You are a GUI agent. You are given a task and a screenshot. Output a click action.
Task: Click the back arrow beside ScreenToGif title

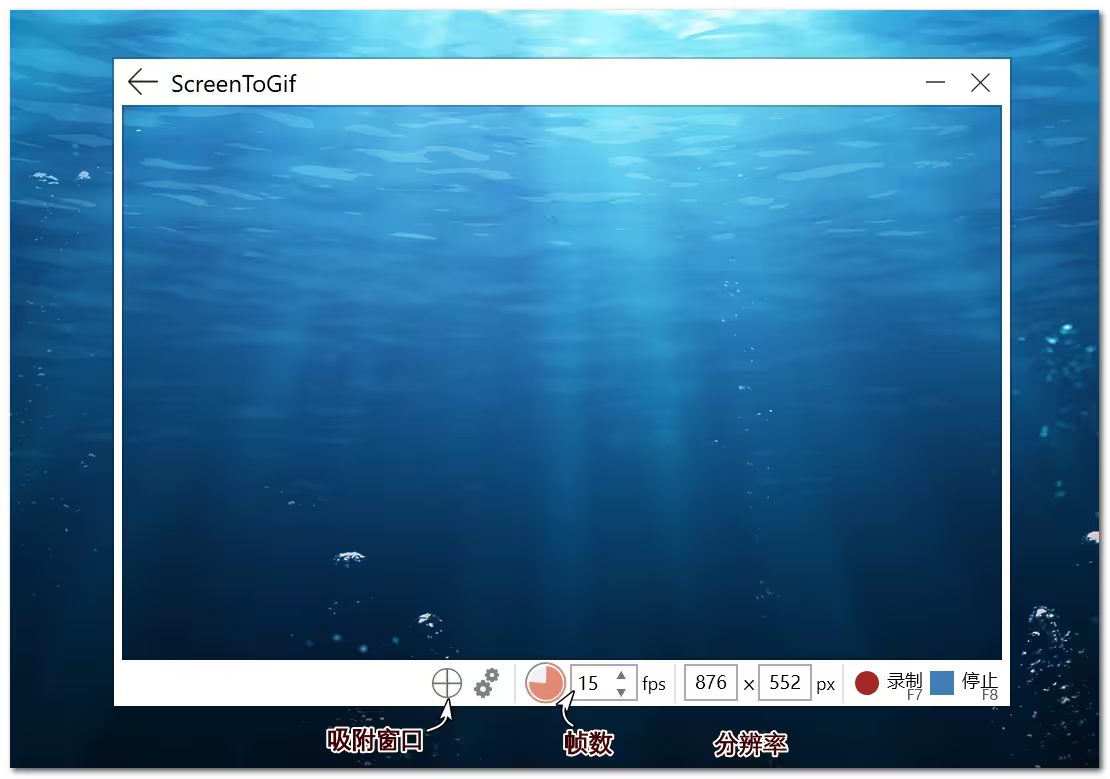[x=142, y=82]
